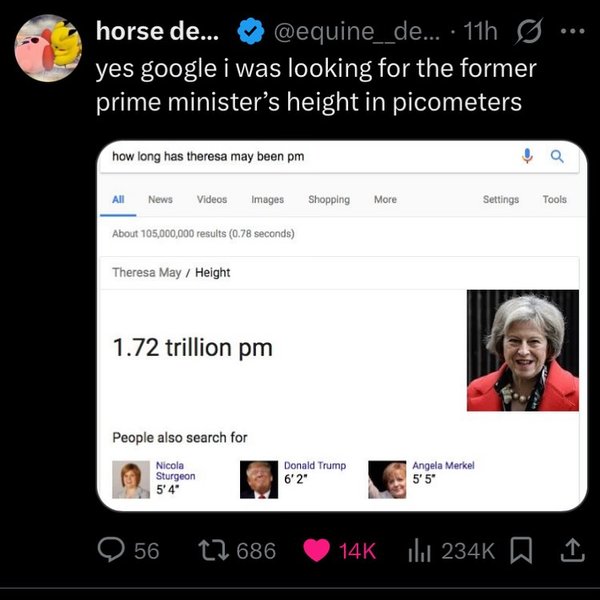Click the reply comment icon
Screen dimensions: 600x600
pyautogui.click(x=111, y=550)
